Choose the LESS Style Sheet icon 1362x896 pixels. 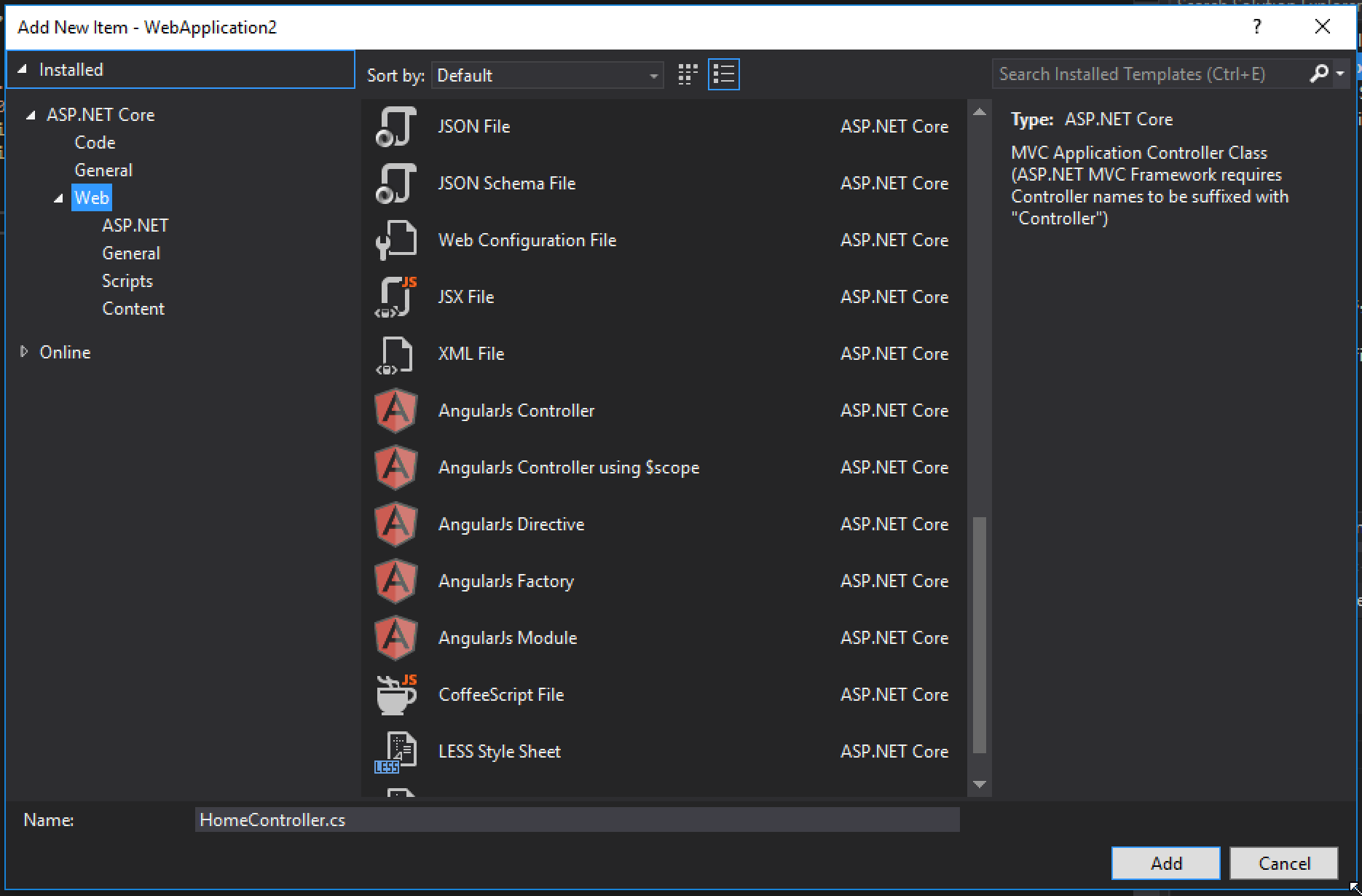[x=395, y=752]
